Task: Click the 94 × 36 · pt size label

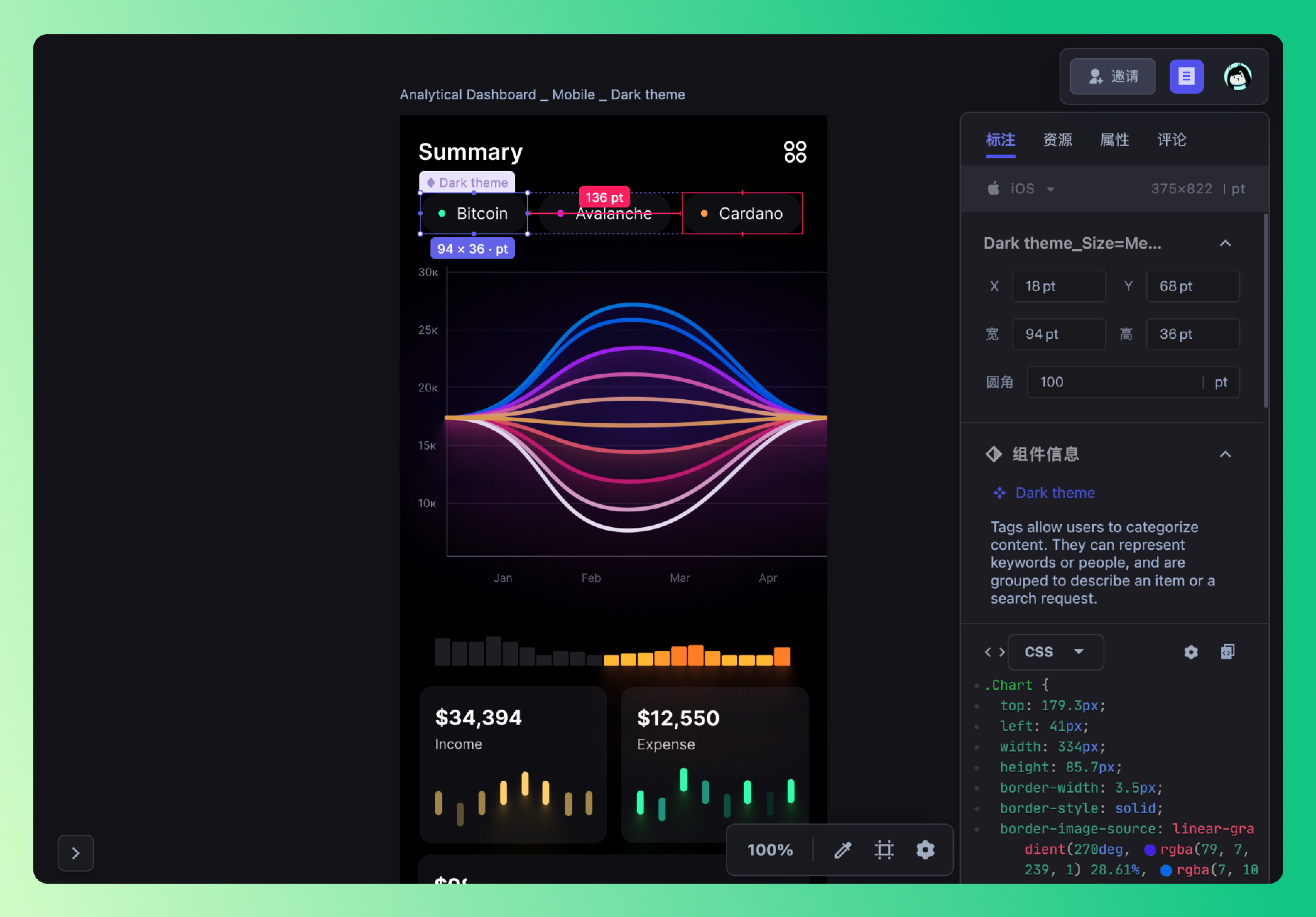Action: click(x=472, y=249)
